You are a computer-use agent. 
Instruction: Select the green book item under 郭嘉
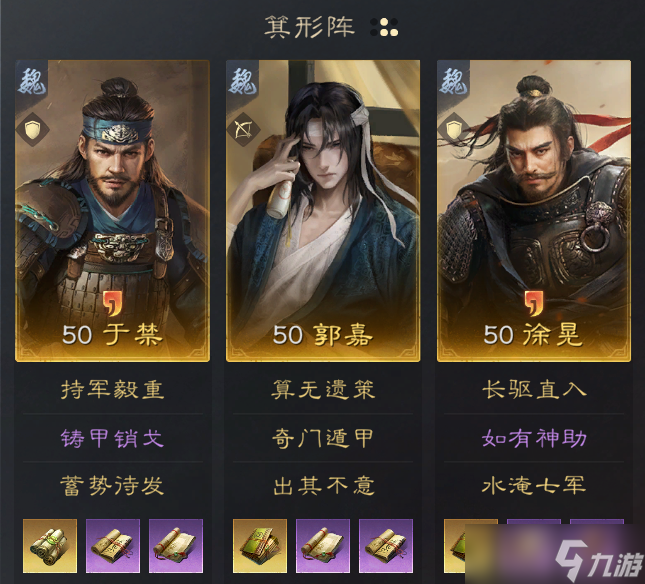point(260,546)
